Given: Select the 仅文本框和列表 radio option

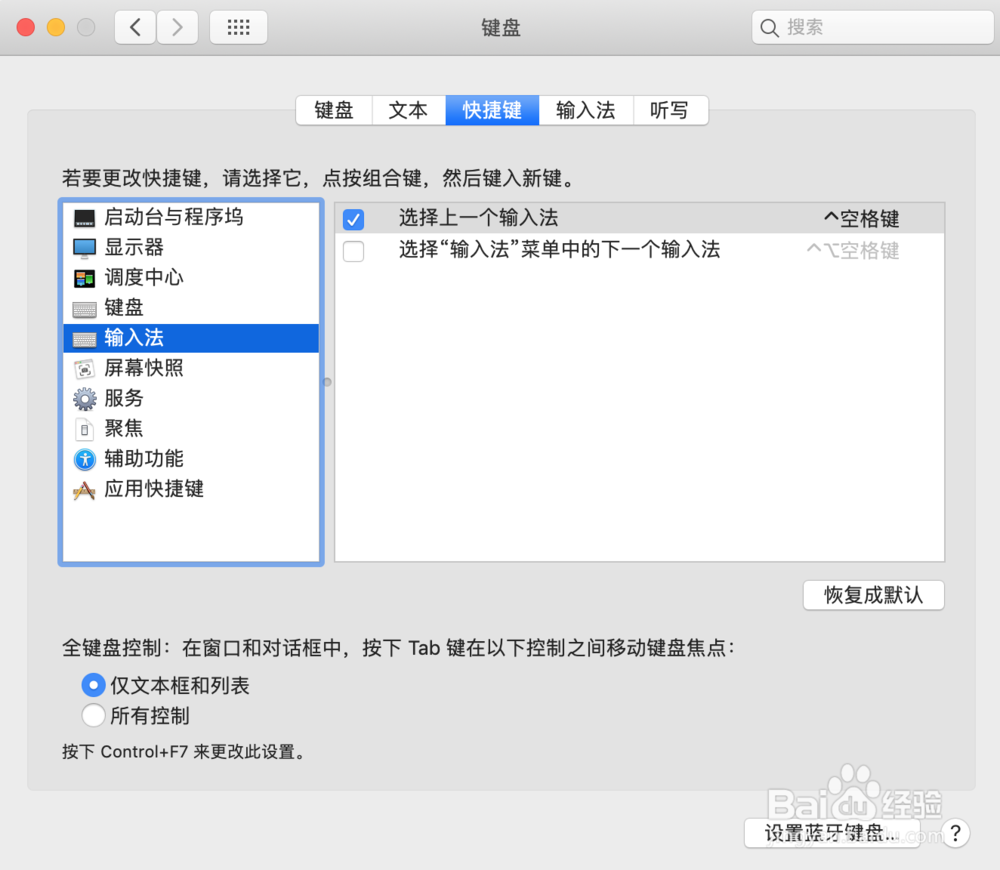Looking at the screenshot, I should pos(93,685).
